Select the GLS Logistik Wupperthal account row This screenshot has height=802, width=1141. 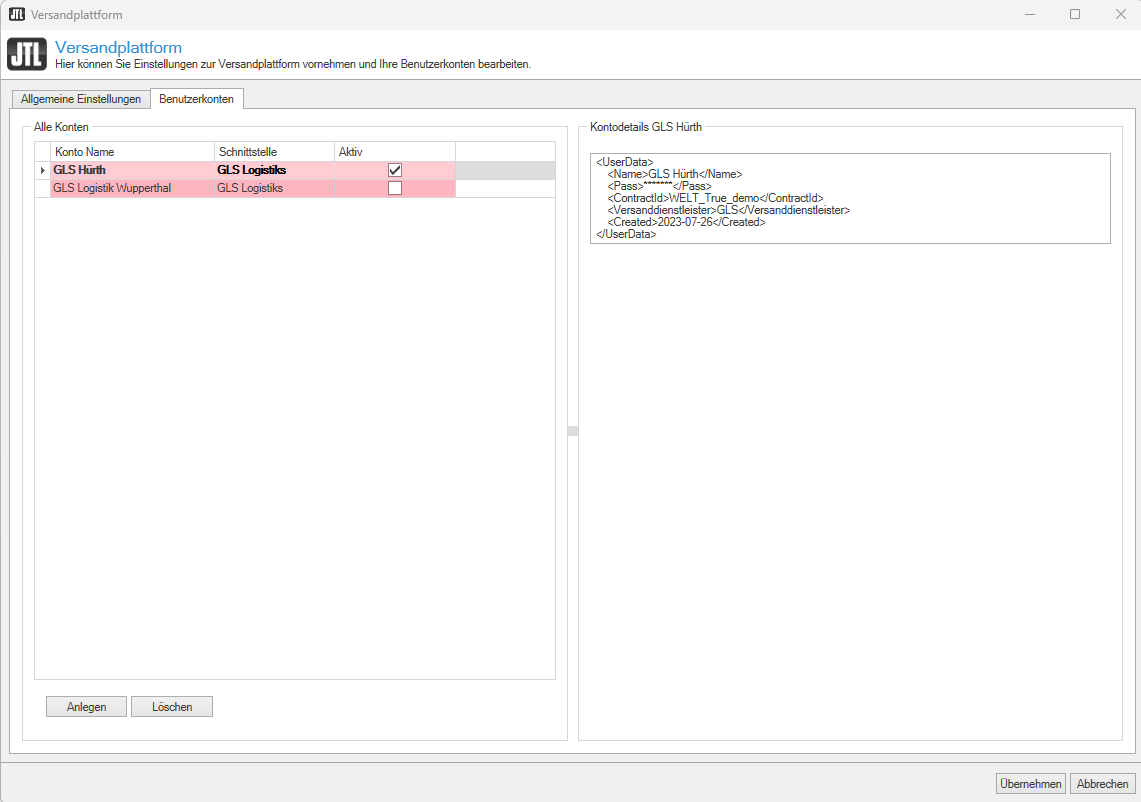[130, 188]
